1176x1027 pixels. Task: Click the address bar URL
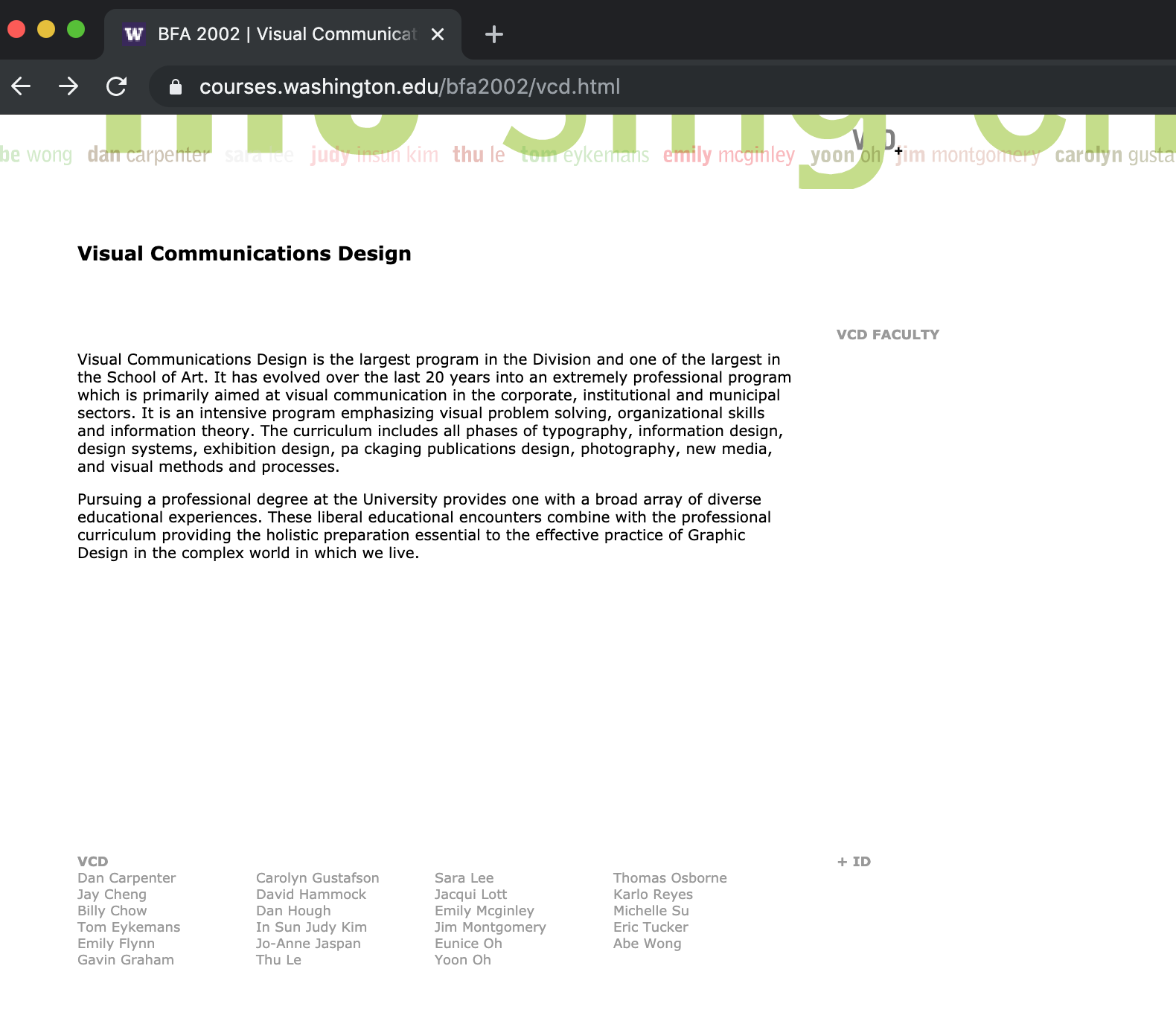[409, 87]
